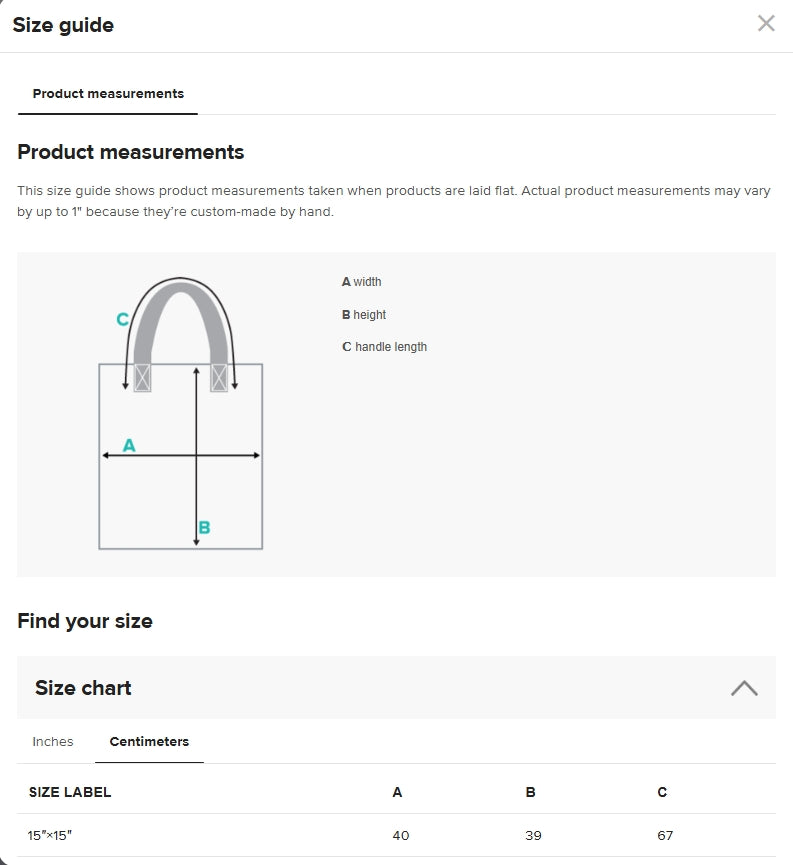Click the C column header in table
793x865 pixels.
[662, 793]
